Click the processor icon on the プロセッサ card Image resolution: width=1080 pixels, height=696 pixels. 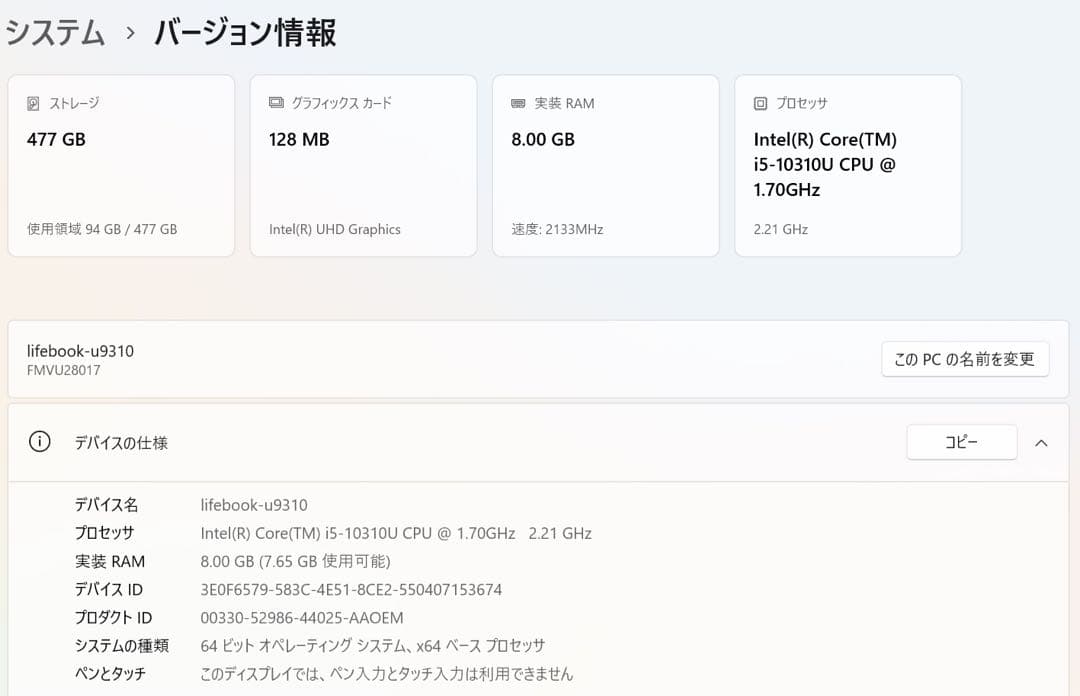pyautogui.click(x=759, y=103)
